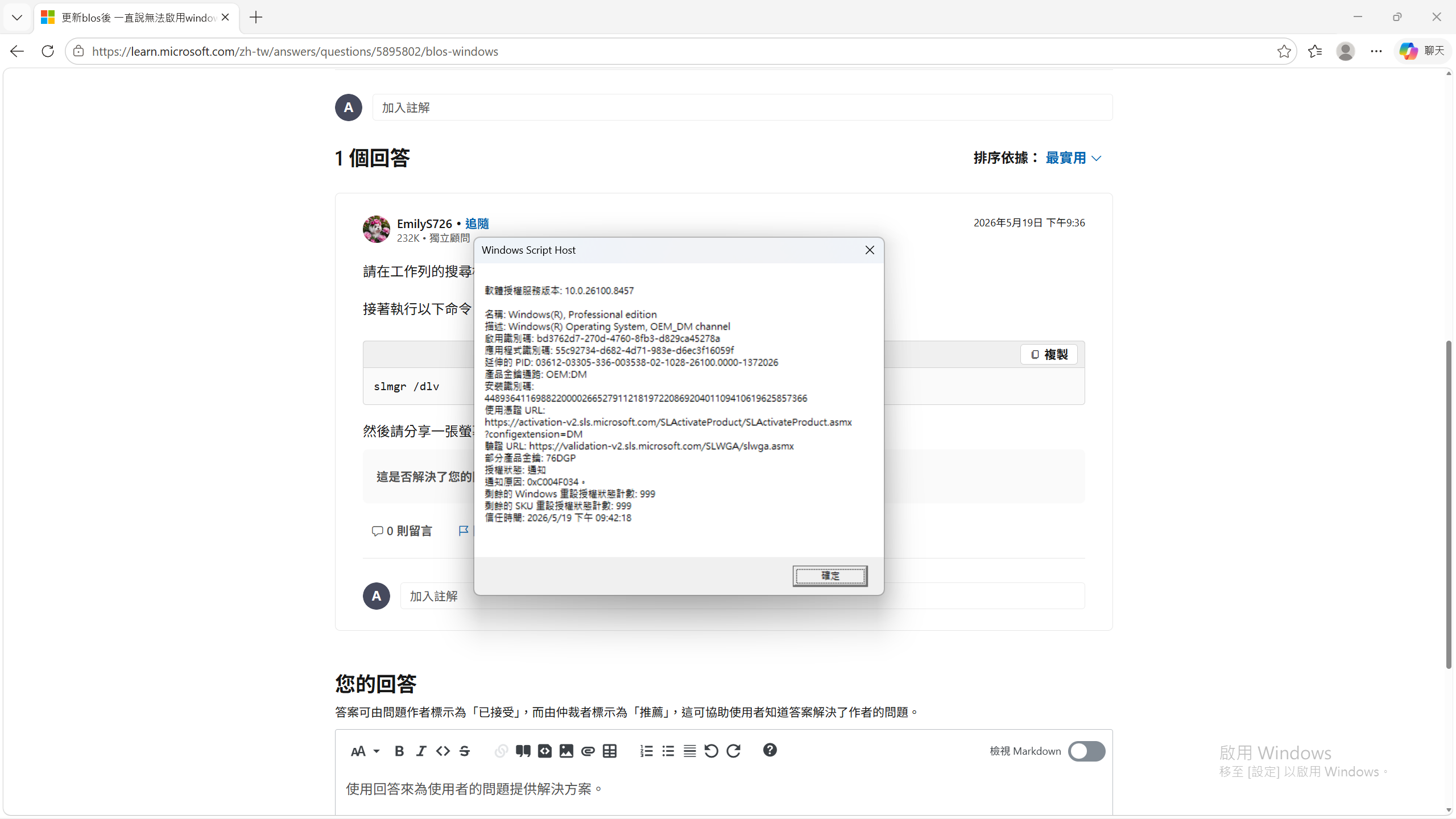Image resolution: width=1456 pixels, height=819 pixels.
Task: Apply italic formatting in the answer editor
Action: (x=421, y=751)
